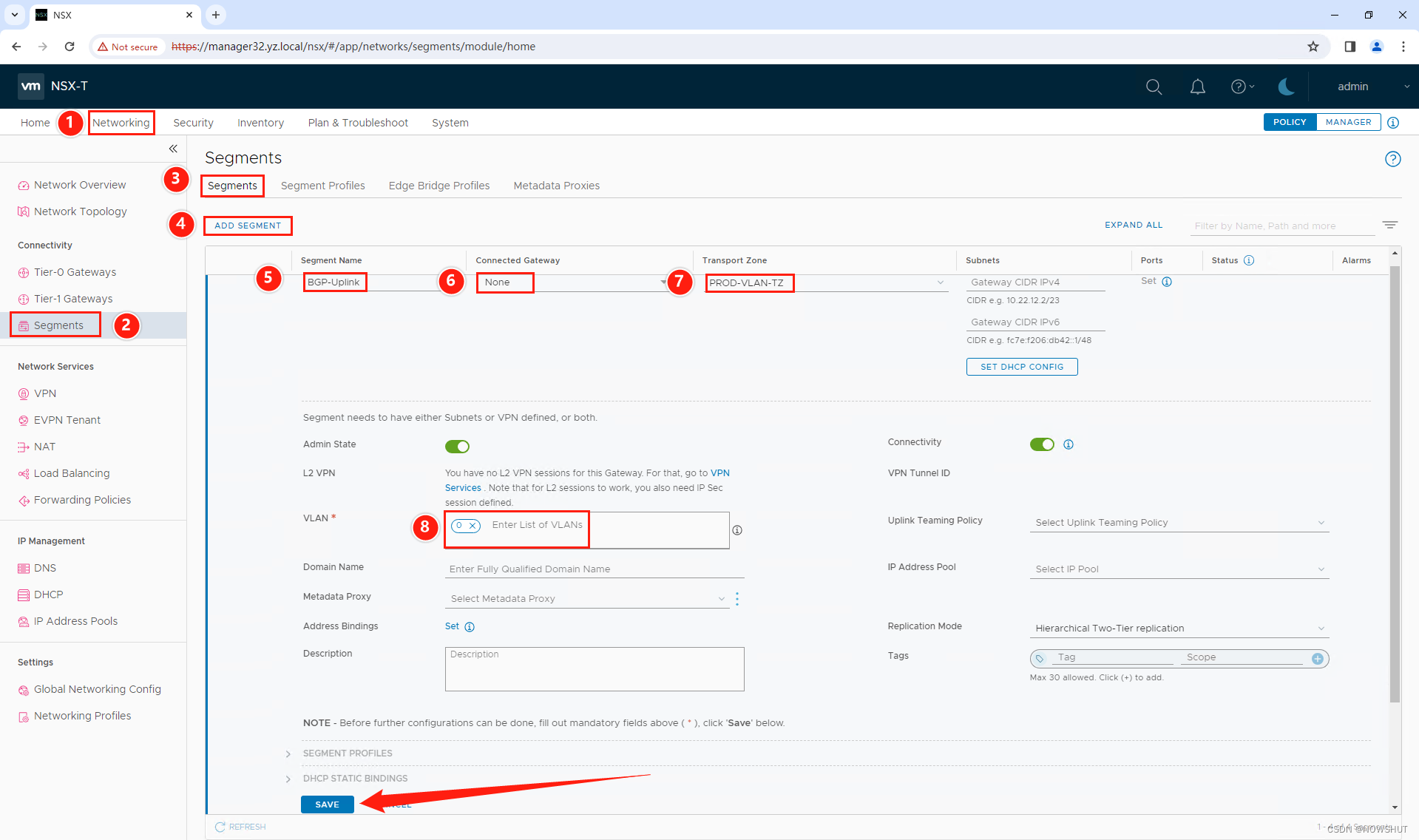Click SAVE to save the segment
The height and width of the screenshot is (840, 1419).
327,805
